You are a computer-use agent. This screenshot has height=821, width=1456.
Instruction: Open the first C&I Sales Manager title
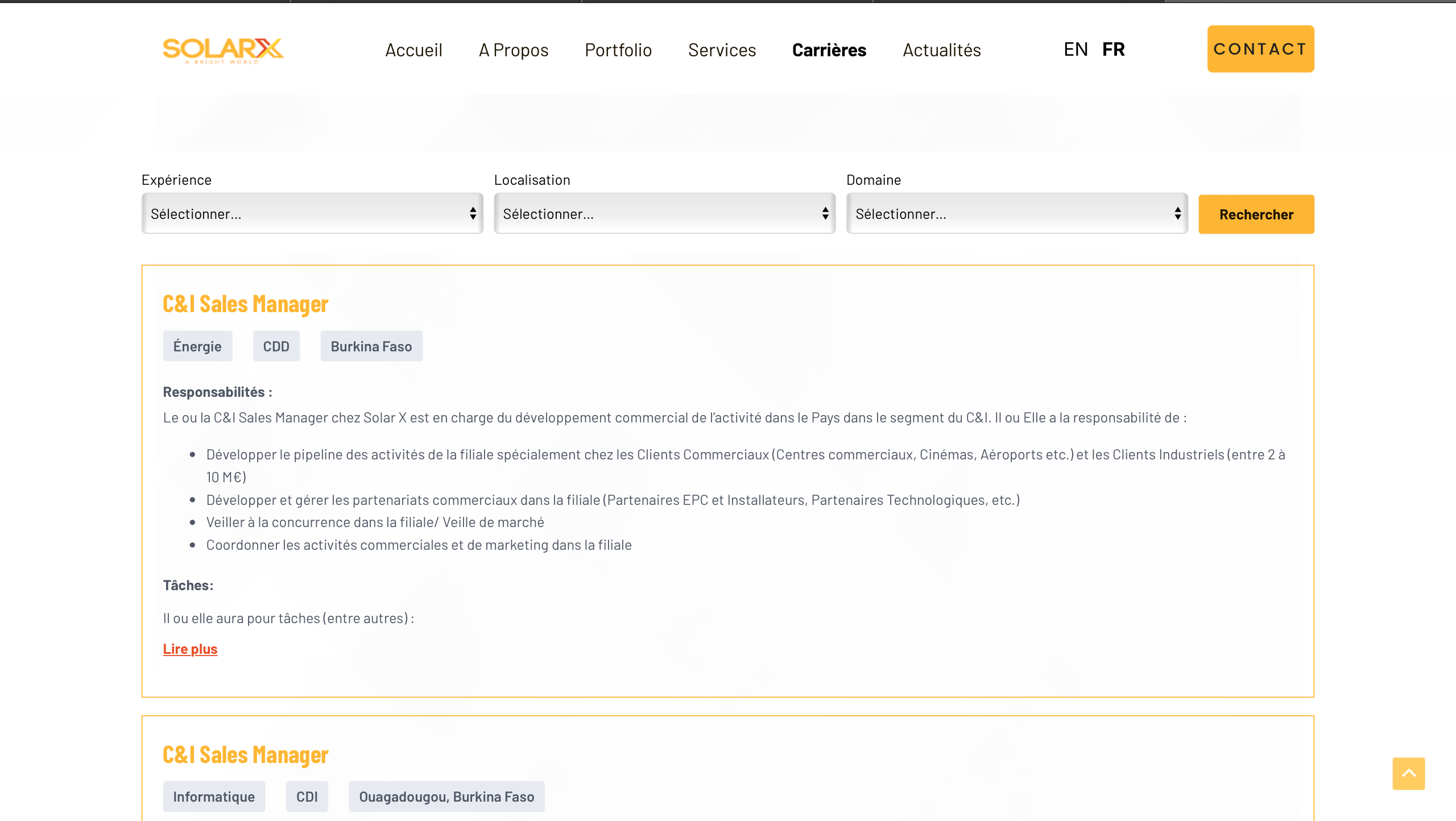[245, 304]
